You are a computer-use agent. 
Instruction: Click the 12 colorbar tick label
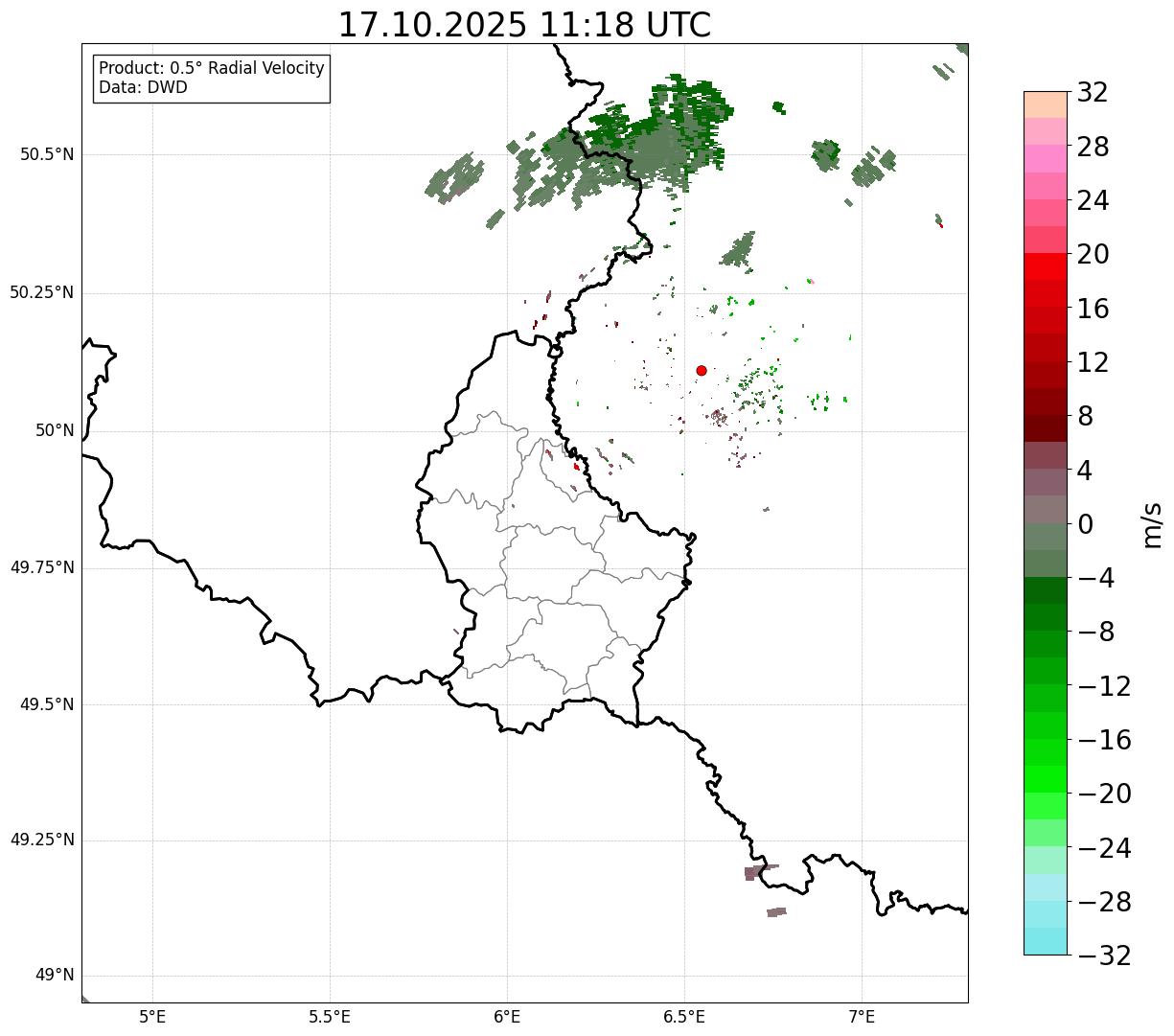tap(1093, 362)
